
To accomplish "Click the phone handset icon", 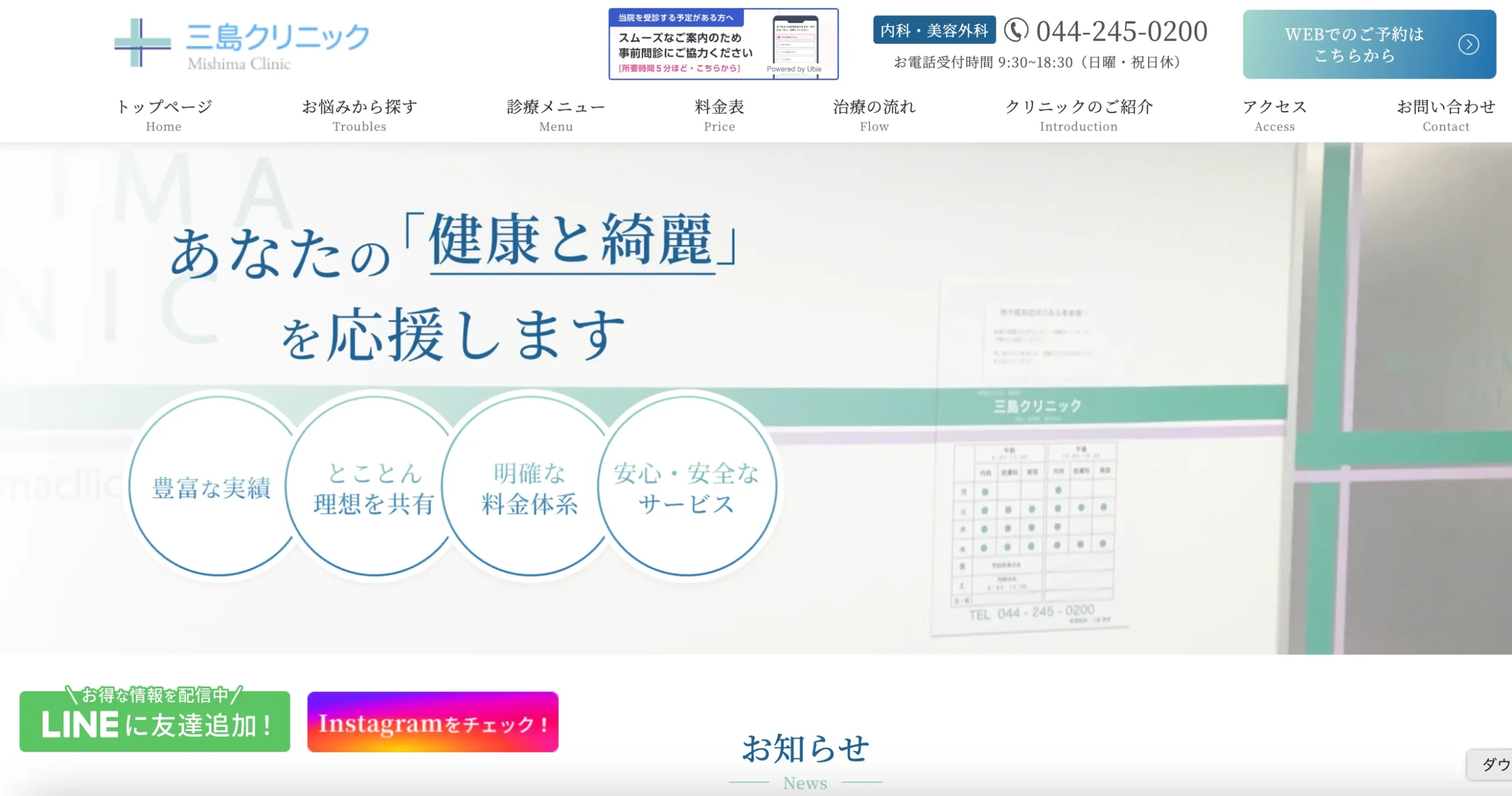I will point(1016,31).
